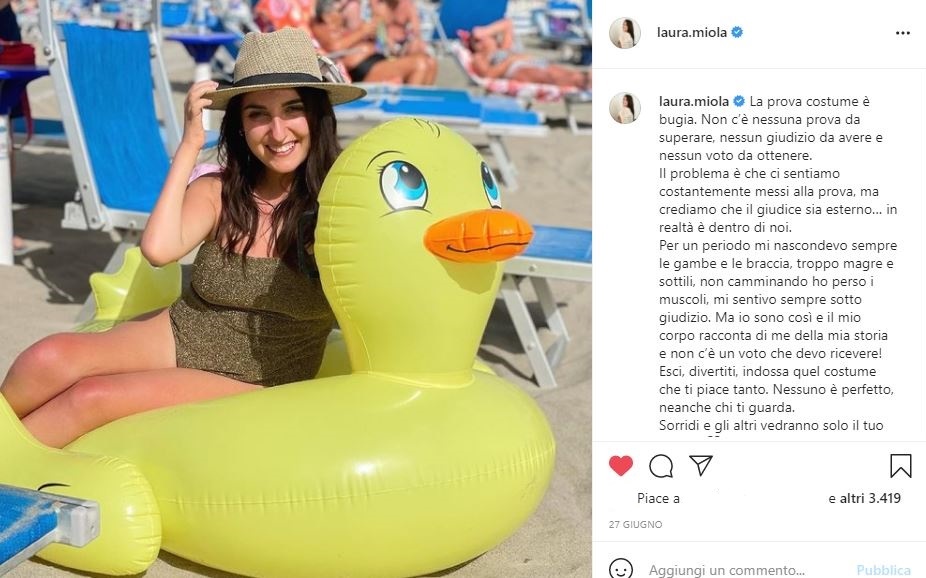Open the post date '27 GIUGNO'
This screenshot has height=578, width=926.
[x=635, y=524]
